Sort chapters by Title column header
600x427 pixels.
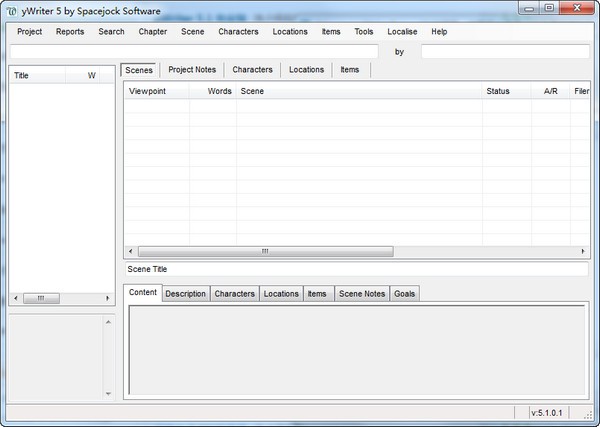tap(38, 75)
